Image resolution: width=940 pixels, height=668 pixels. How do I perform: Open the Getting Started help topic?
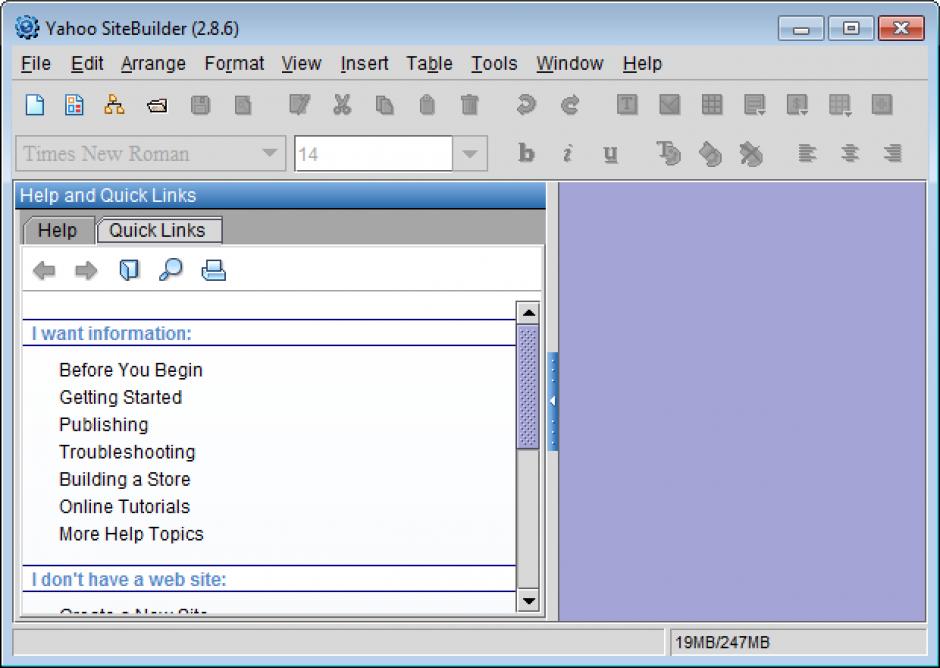point(120,397)
